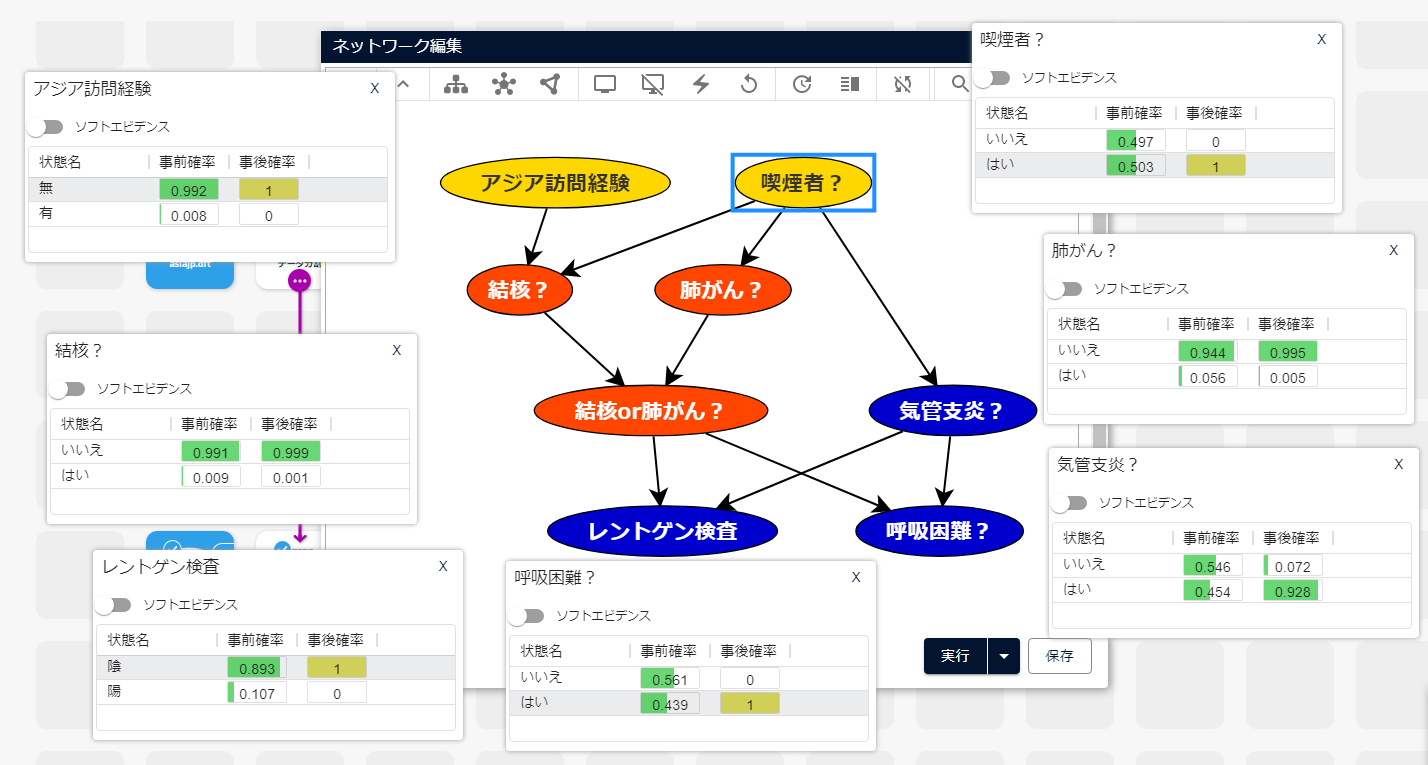Click the show monitor icon
The width and height of the screenshot is (1428, 765).
604,85
